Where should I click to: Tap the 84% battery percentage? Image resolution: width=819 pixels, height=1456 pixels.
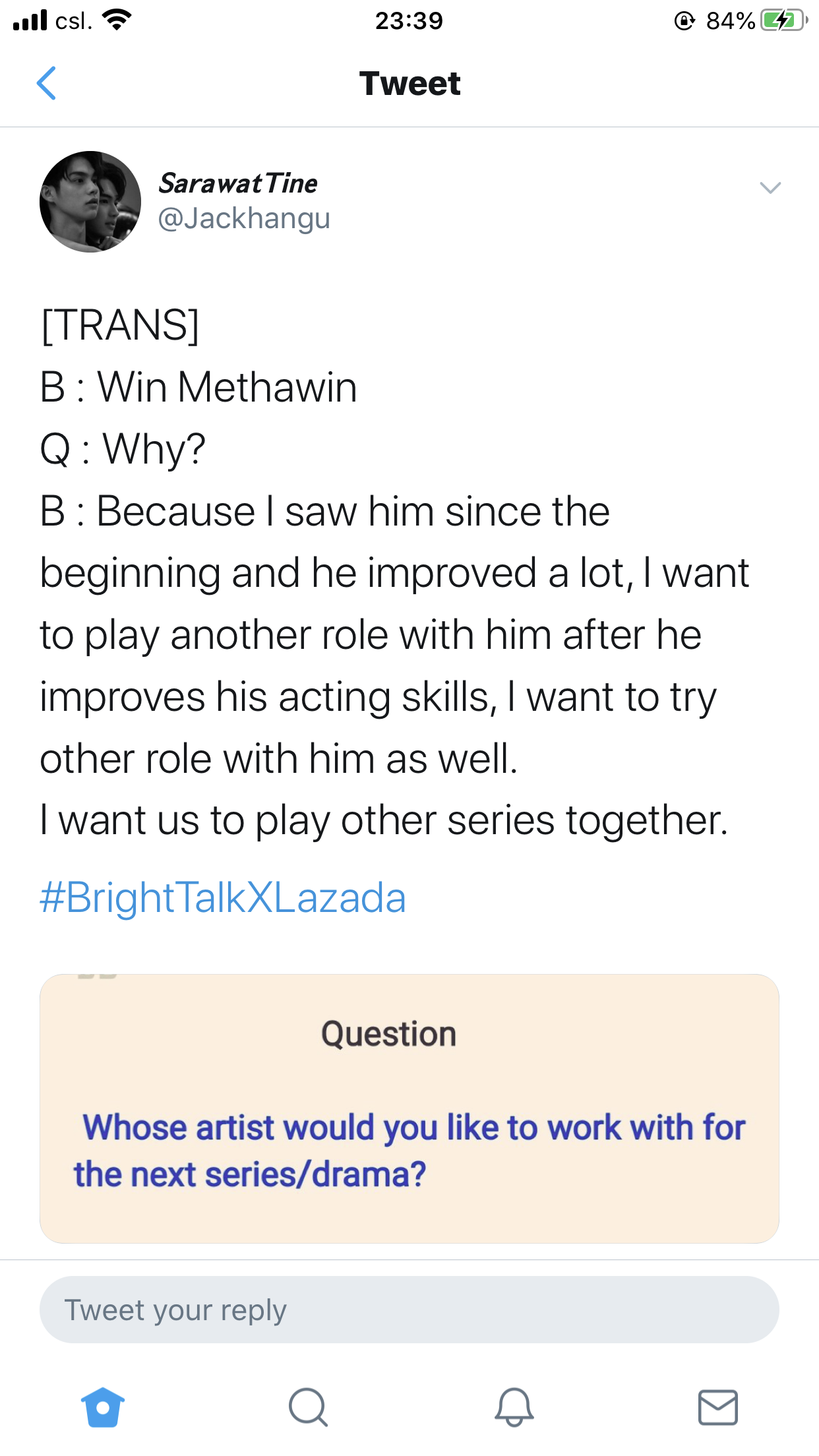coord(731,21)
